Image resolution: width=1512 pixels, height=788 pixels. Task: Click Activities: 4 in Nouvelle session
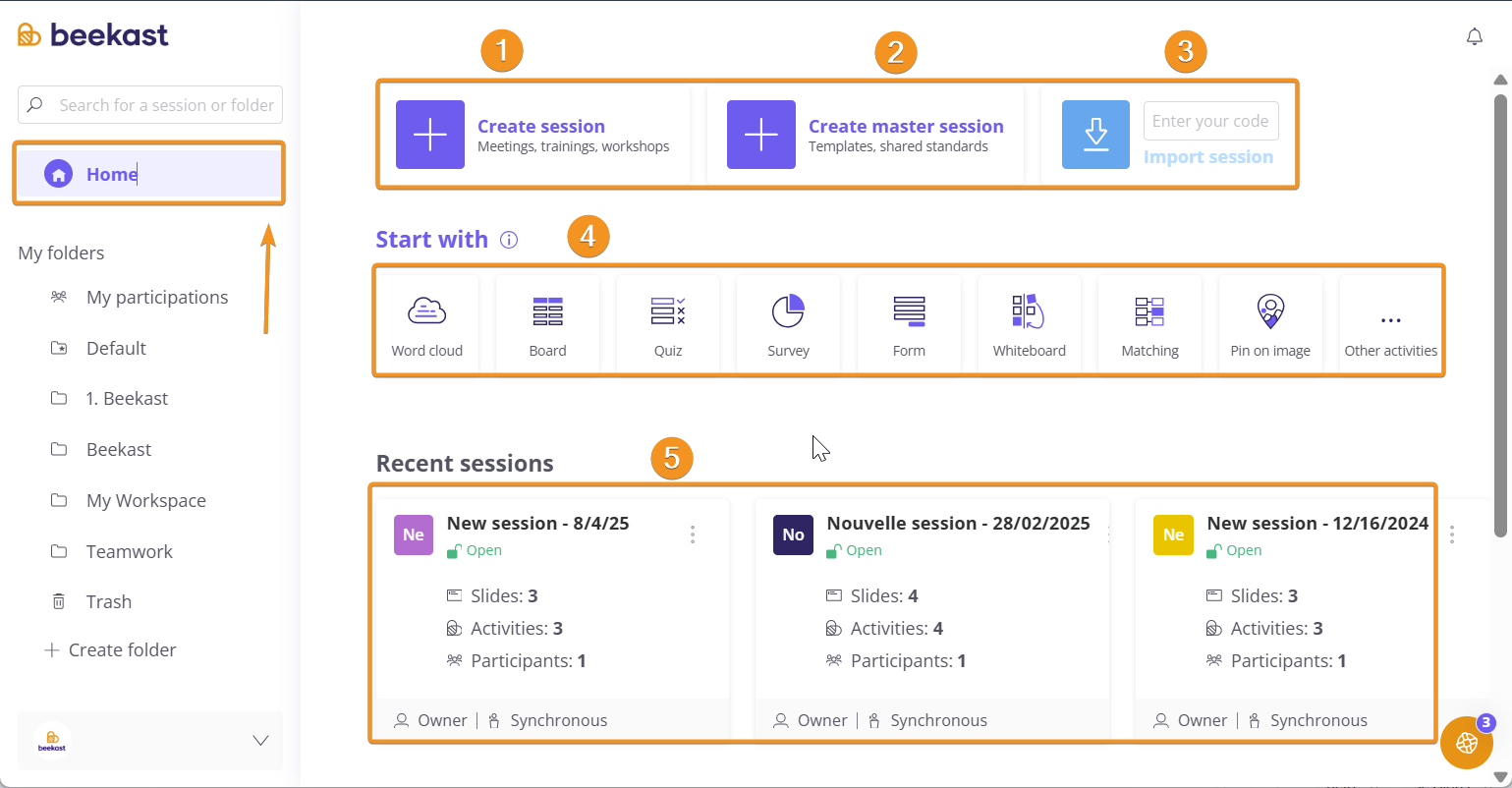pyautogui.click(x=884, y=628)
